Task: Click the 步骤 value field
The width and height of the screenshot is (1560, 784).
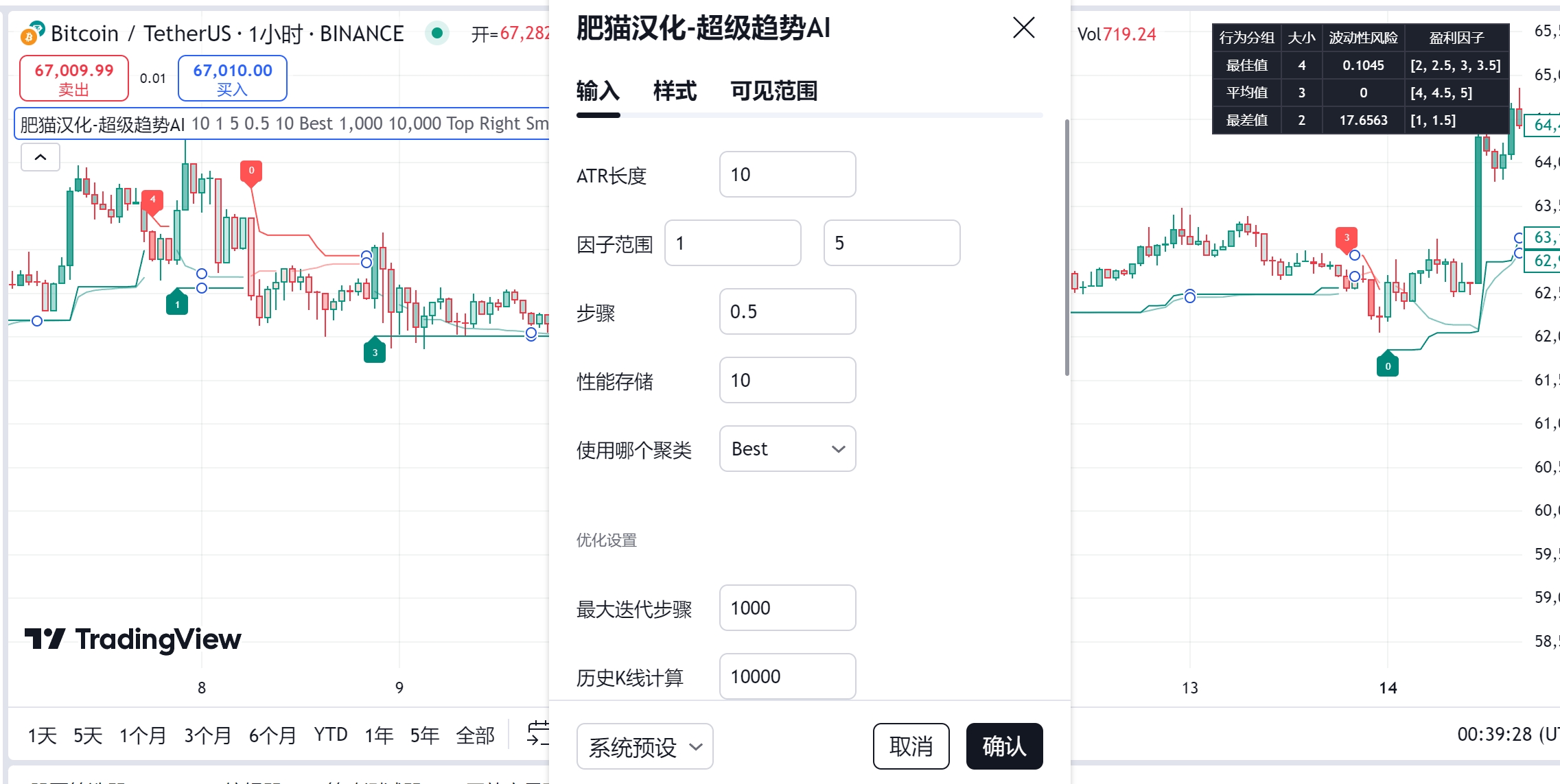Action: coord(787,311)
